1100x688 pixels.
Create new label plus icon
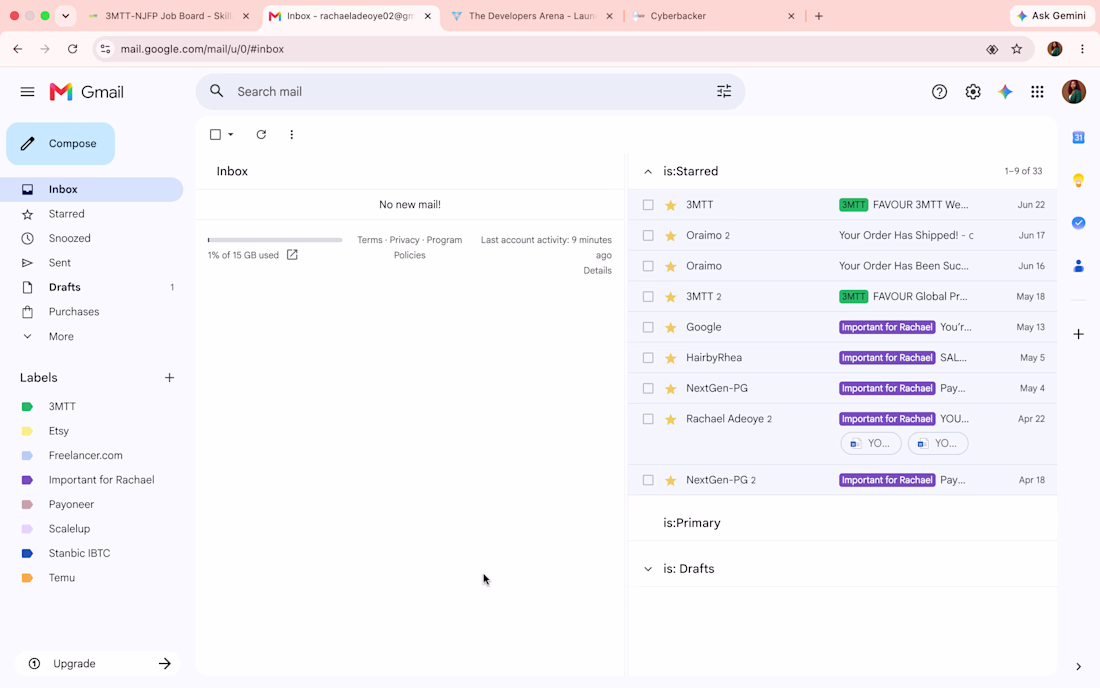point(169,377)
